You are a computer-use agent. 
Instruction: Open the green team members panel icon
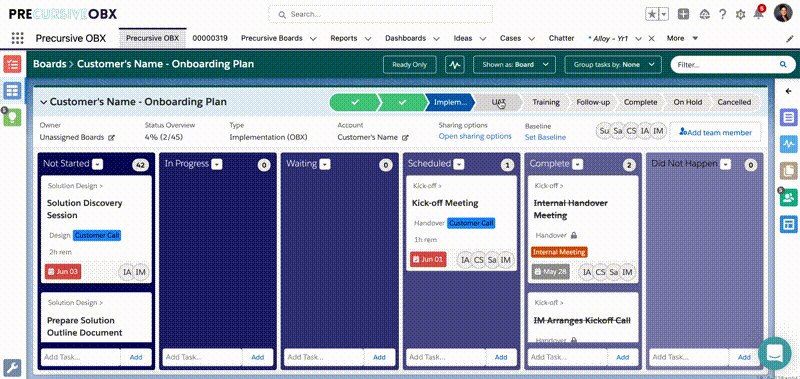pyautogui.click(x=789, y=197)
